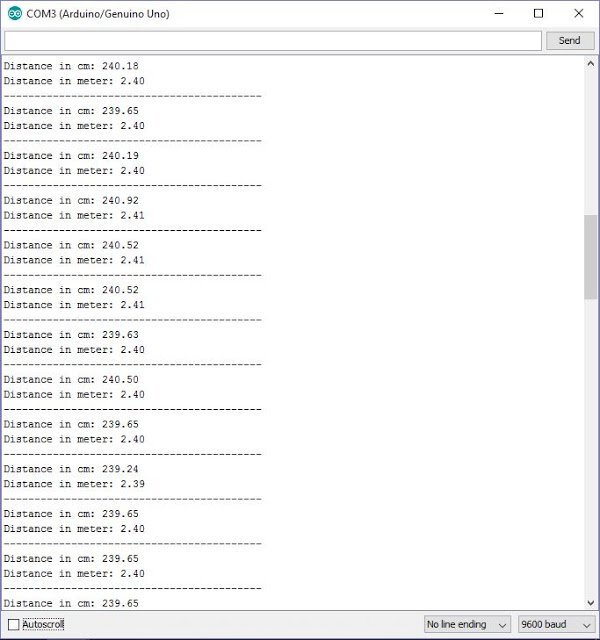Image resolution: width=600 pixels, height=640 pixels.
Task: Click the scrollbar up arrow
Action: point(591,64)
